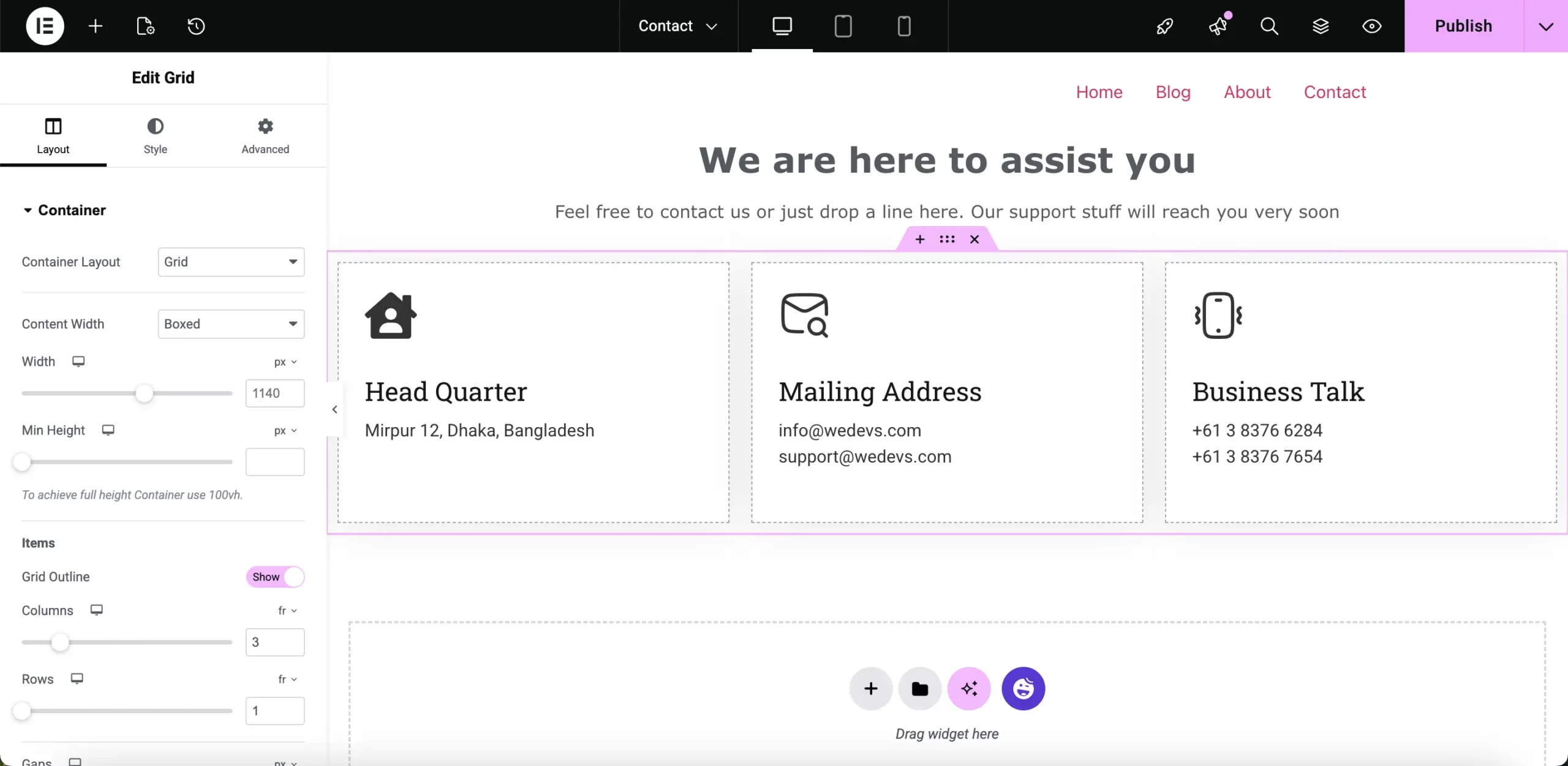Open the template library folder button
Viewport: 1568px width, 766px height.
coord(919,689)
